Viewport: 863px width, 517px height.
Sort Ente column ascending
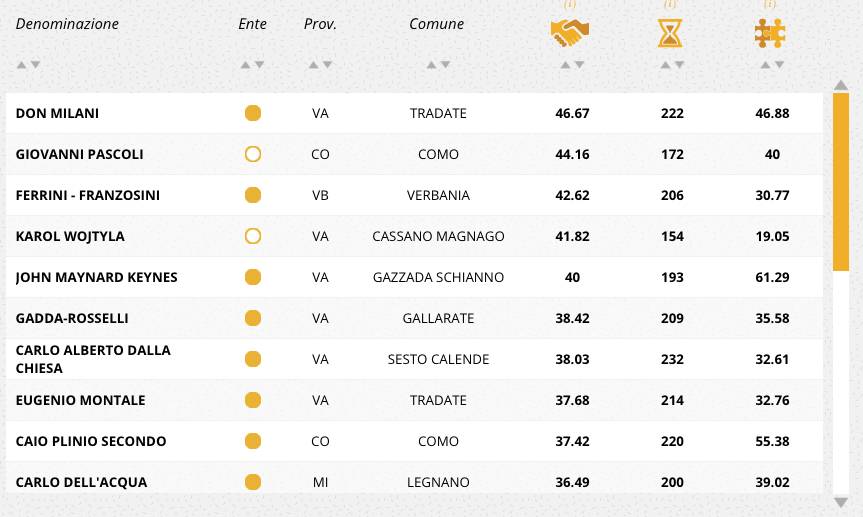245,65
